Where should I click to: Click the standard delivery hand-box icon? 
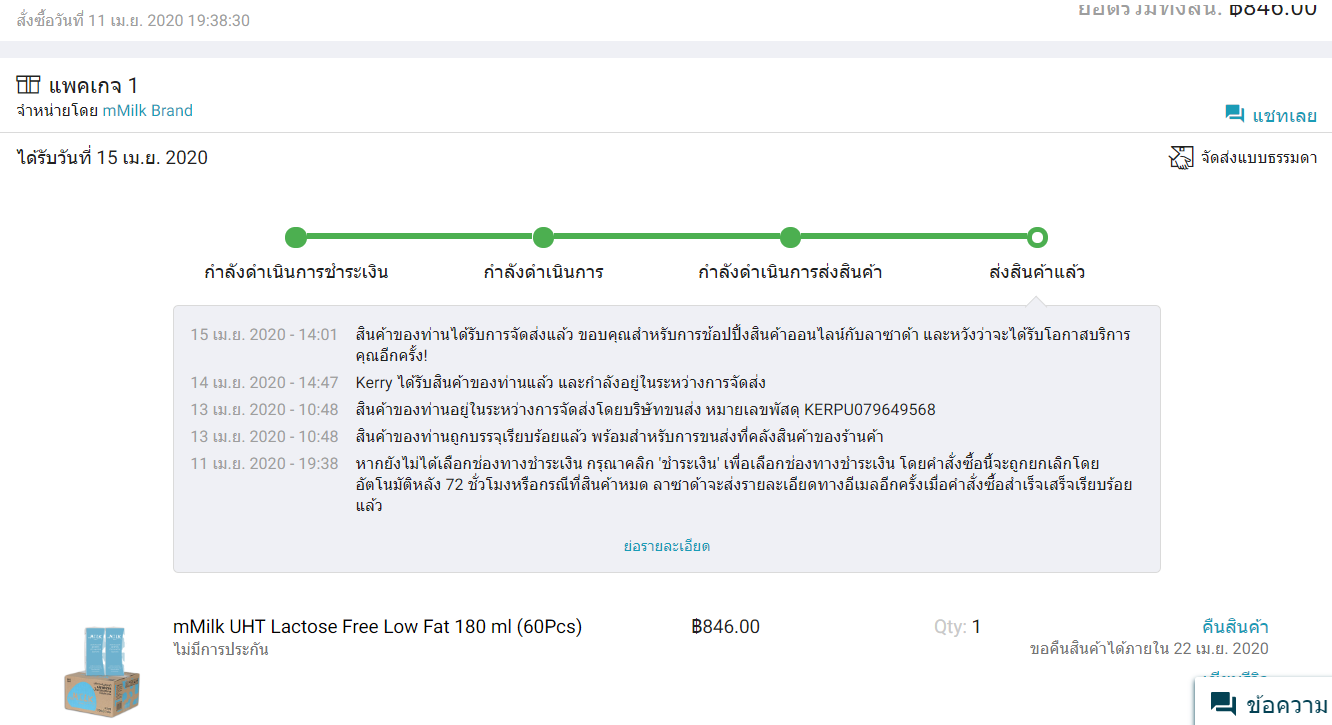pyautogui.click(x=1182, y=158)
